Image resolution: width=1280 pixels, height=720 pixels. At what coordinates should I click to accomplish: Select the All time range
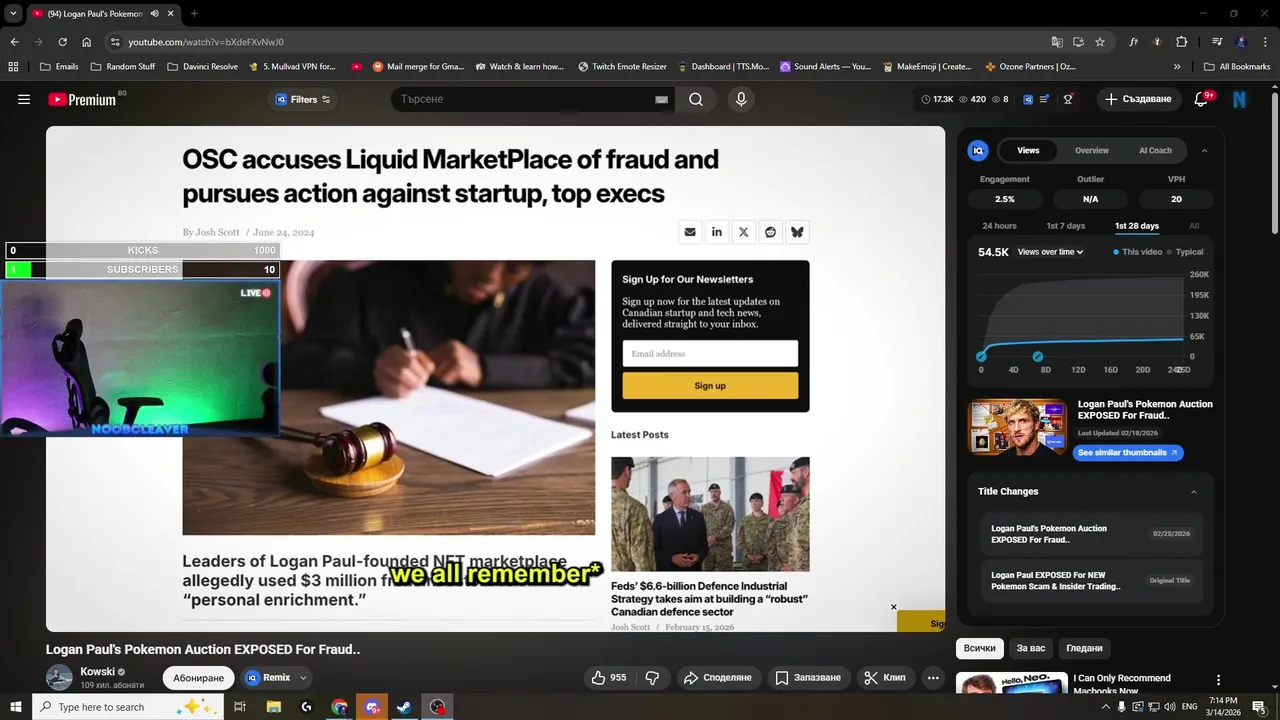[x=1194, y=226]
